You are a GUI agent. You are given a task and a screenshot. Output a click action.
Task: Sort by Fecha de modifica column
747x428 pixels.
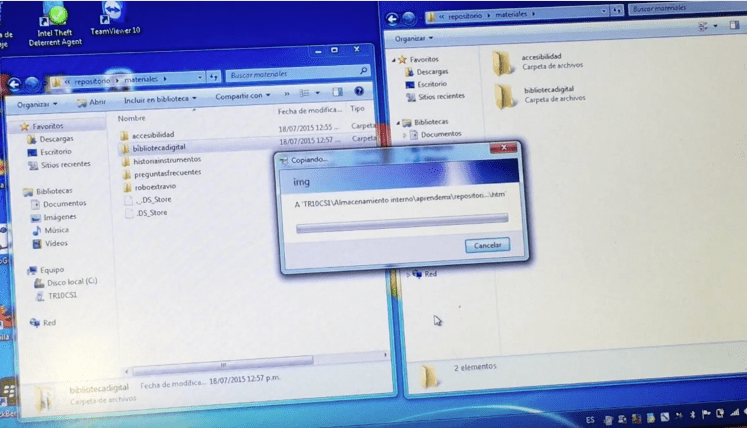click(x=310, y=111)
